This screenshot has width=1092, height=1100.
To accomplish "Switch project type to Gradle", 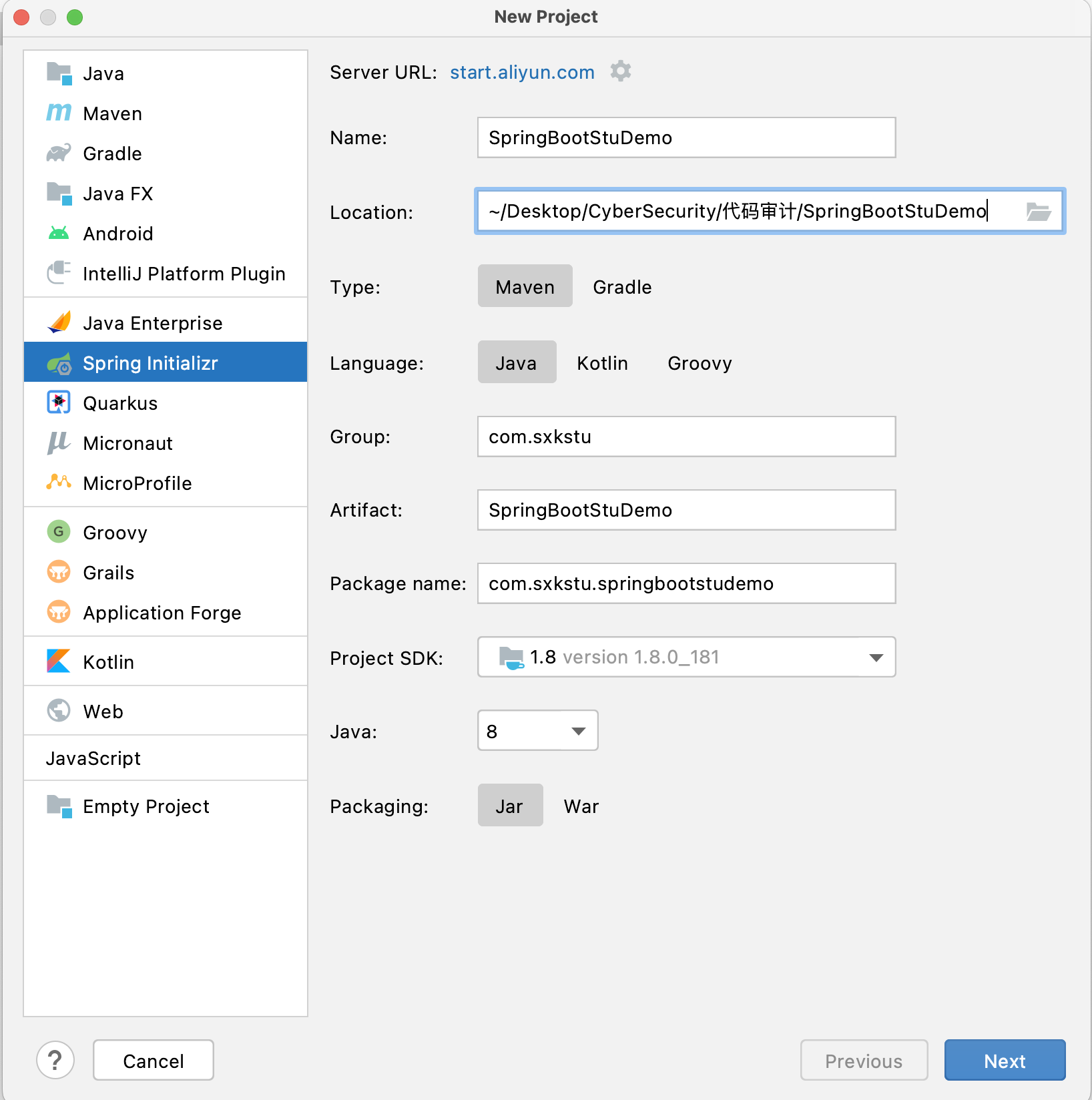I will [621, 287].
